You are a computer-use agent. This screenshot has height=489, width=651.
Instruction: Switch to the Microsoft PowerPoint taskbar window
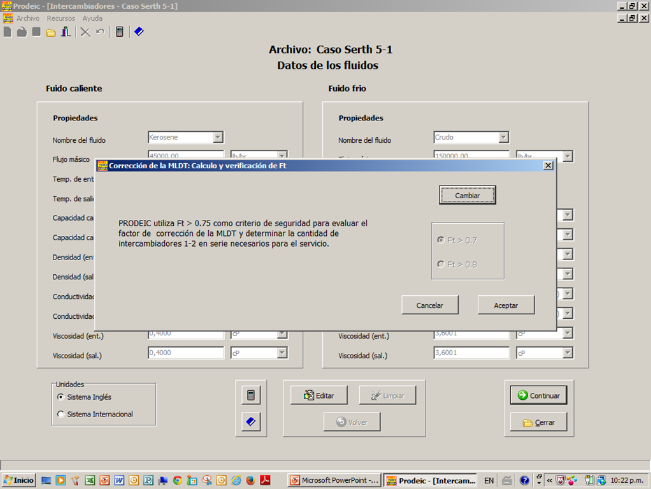[334, 480]
